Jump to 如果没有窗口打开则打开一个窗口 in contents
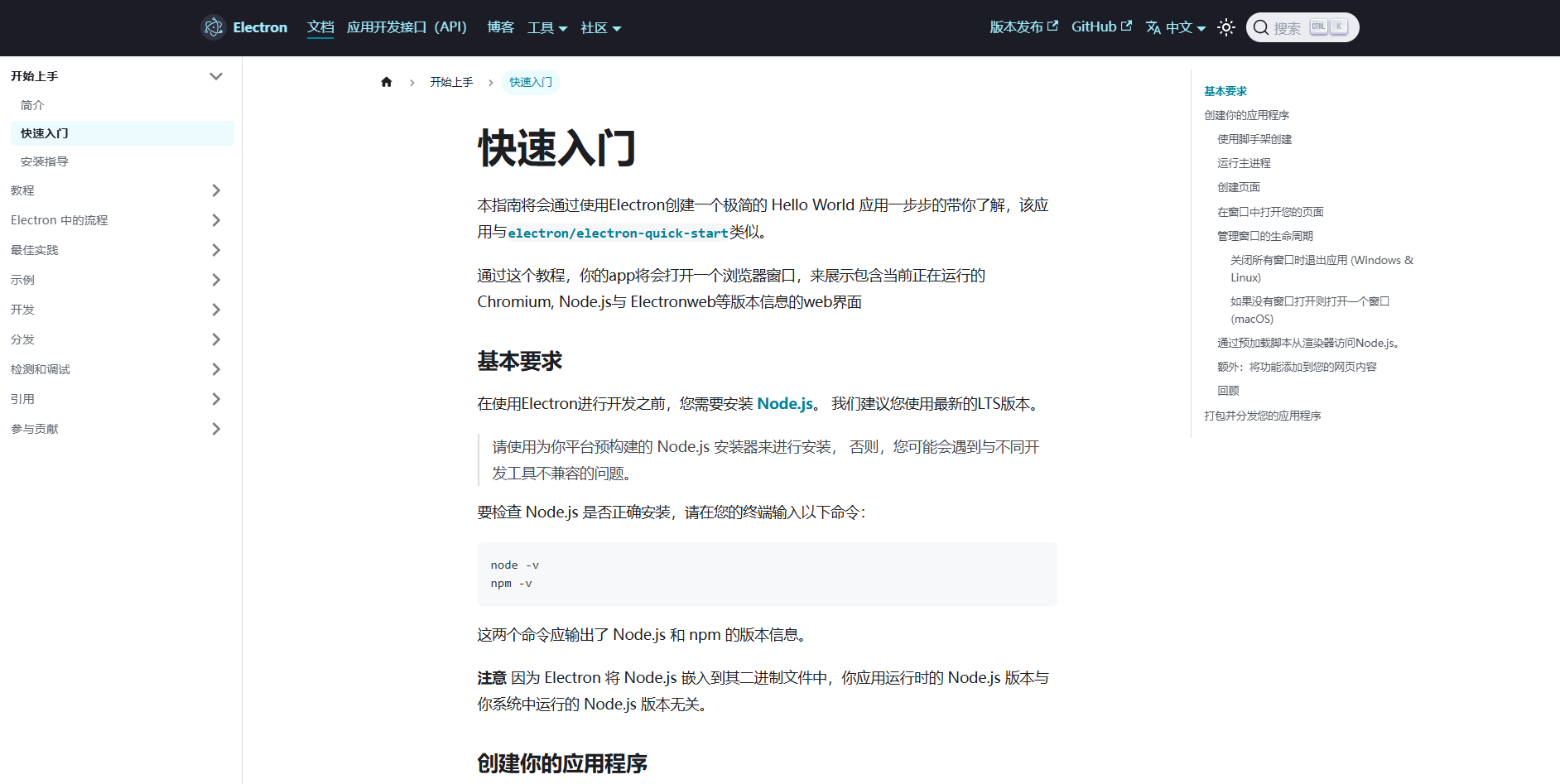Viewport: 1560px width, 784px height. click(1310, 310)
